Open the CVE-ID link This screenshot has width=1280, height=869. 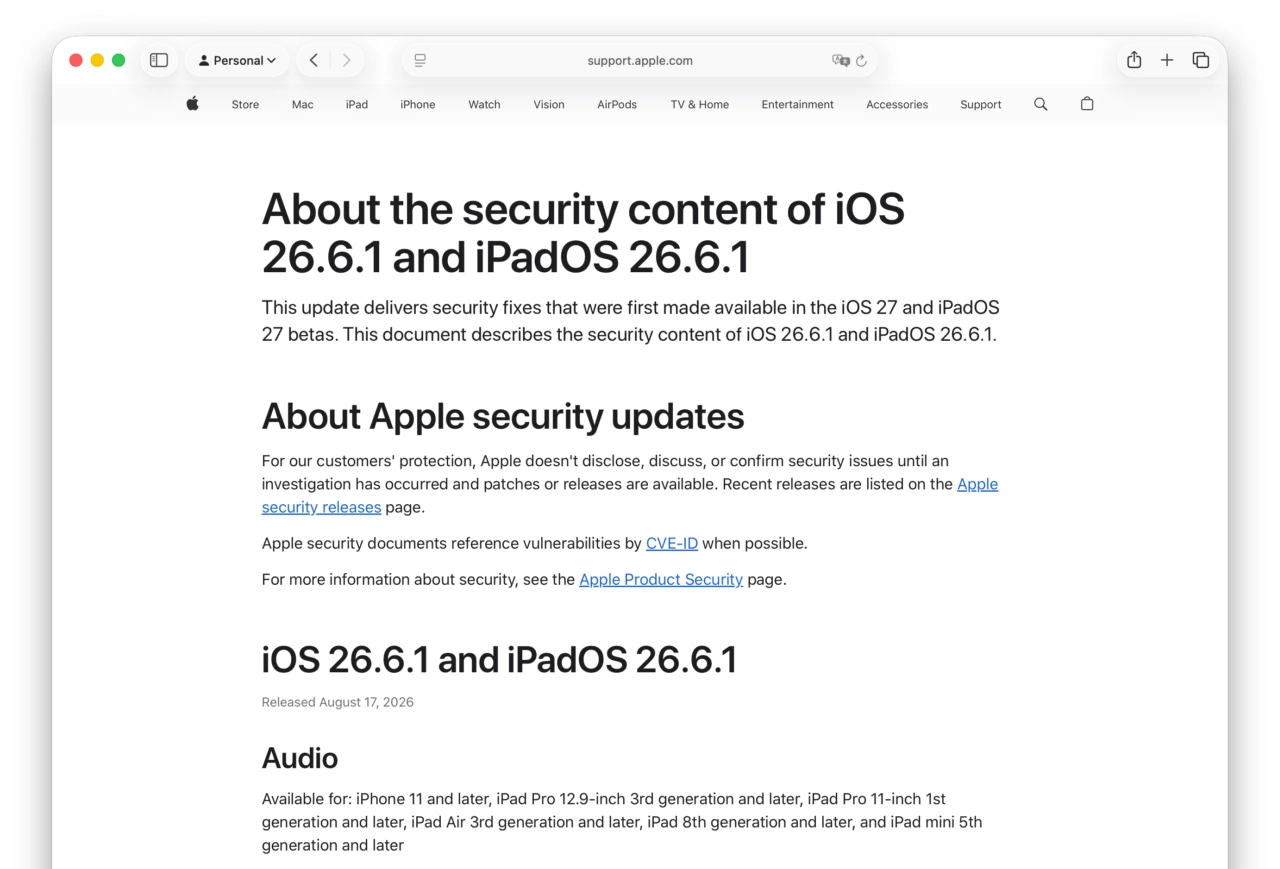[x=672, y=543]
